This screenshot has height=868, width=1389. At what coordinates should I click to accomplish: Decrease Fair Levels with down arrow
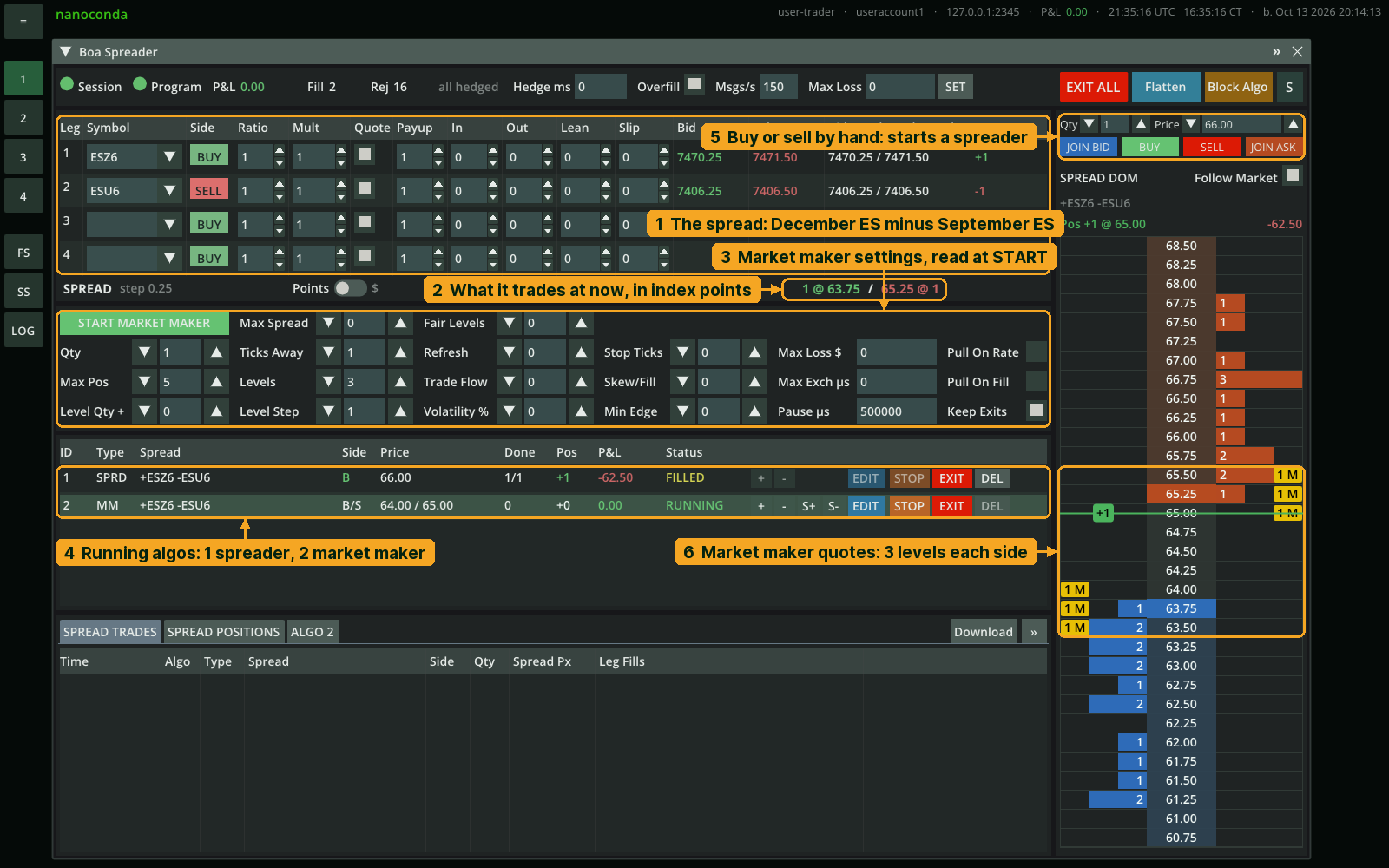pos(510,323)
